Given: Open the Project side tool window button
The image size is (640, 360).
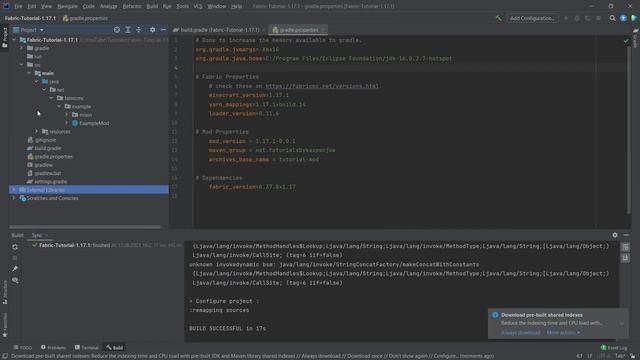Looking at the screenshot, I should tap(4, 38).
